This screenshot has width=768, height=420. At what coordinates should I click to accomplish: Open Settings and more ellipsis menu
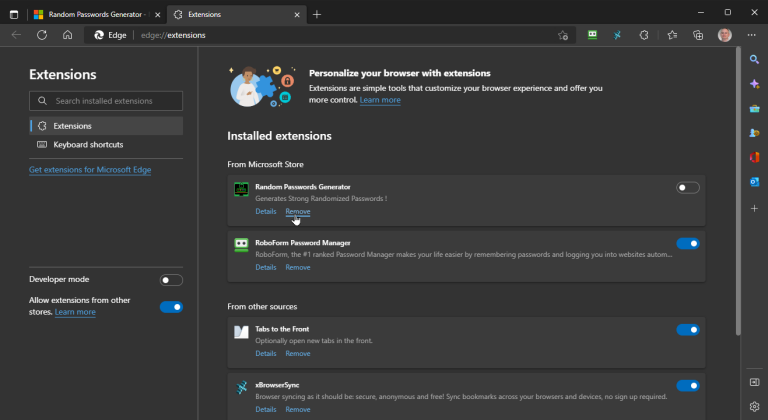pyautogui.click(x=751, y=35)
